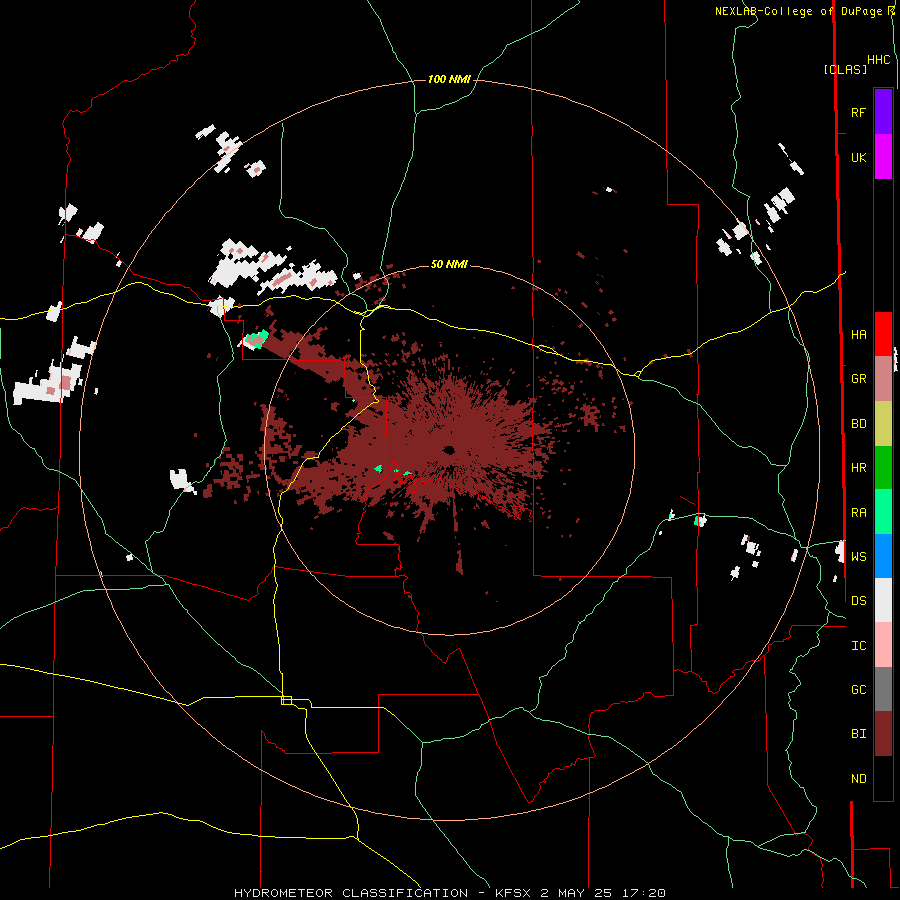Click the 50 NMI range ring label
Screen dimensions: 900x900
coord(449,264)
